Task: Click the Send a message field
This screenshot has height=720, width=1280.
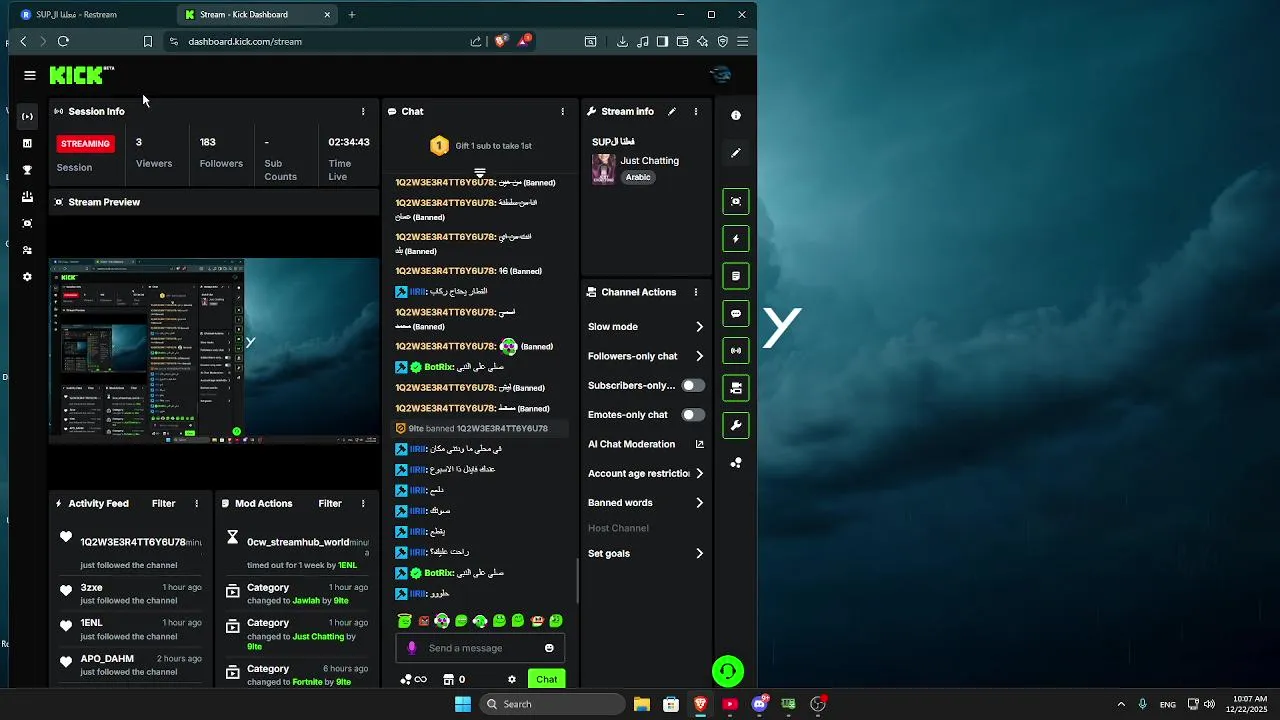Action: [x=480, y=648]
